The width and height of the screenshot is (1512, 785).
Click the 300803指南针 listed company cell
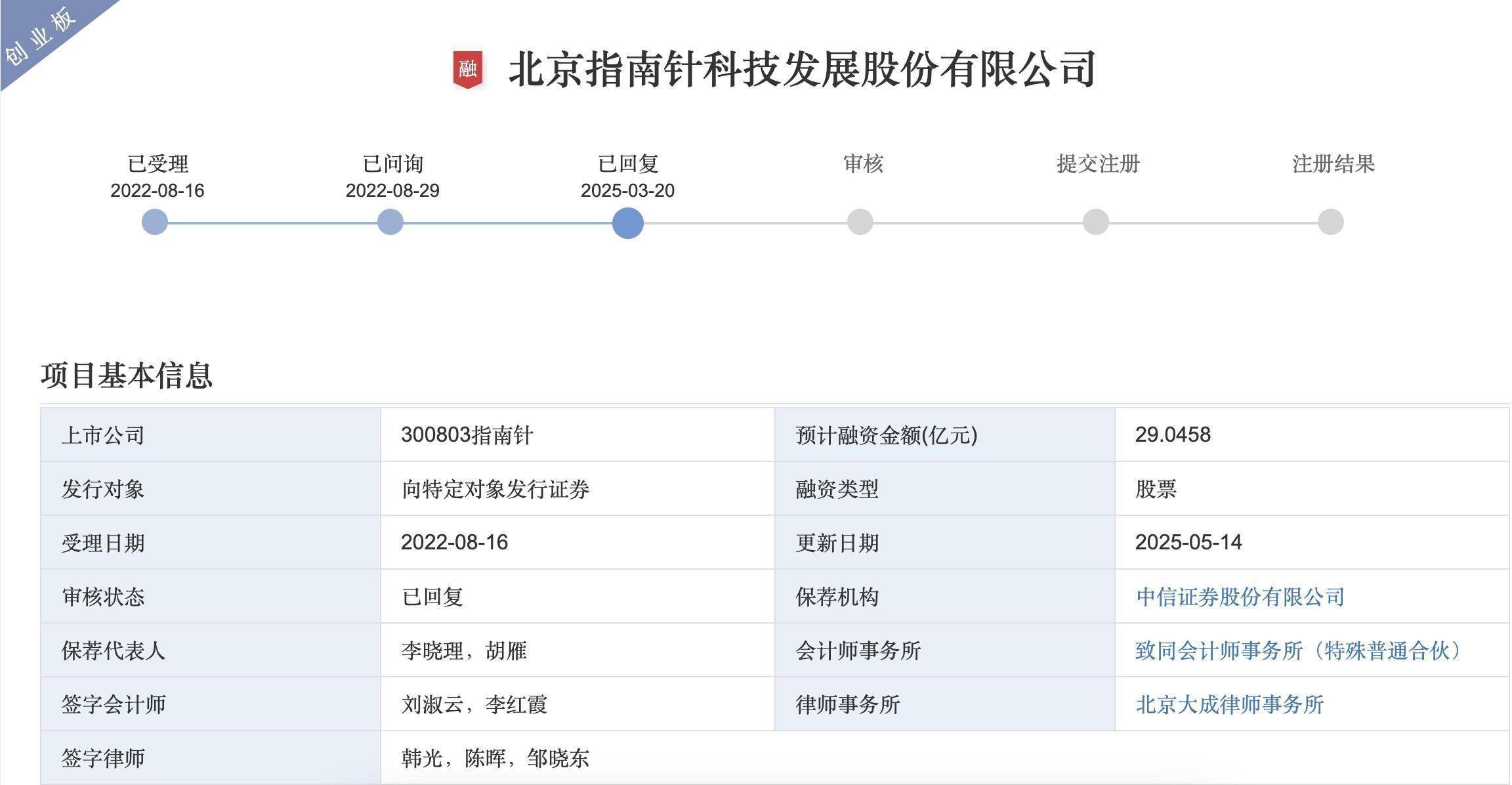tap(467, 435)
